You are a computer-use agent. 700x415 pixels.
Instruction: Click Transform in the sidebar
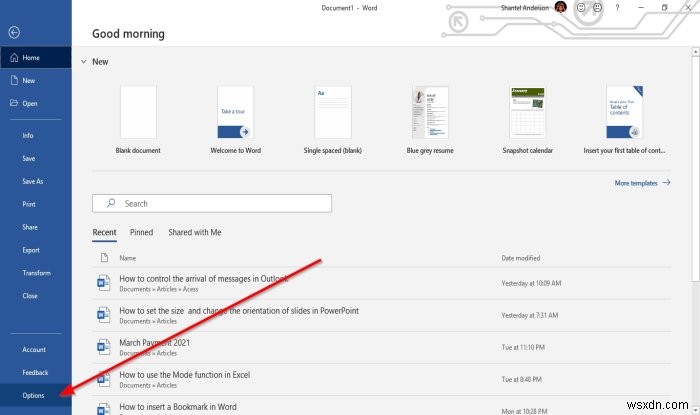pyautogui.click(x=36, y=273)
